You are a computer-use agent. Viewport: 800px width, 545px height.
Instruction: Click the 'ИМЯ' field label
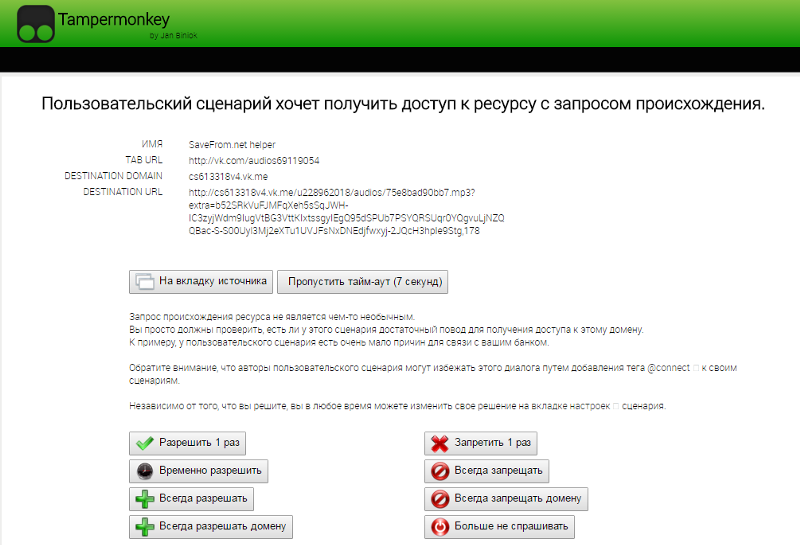pos(152,144)
